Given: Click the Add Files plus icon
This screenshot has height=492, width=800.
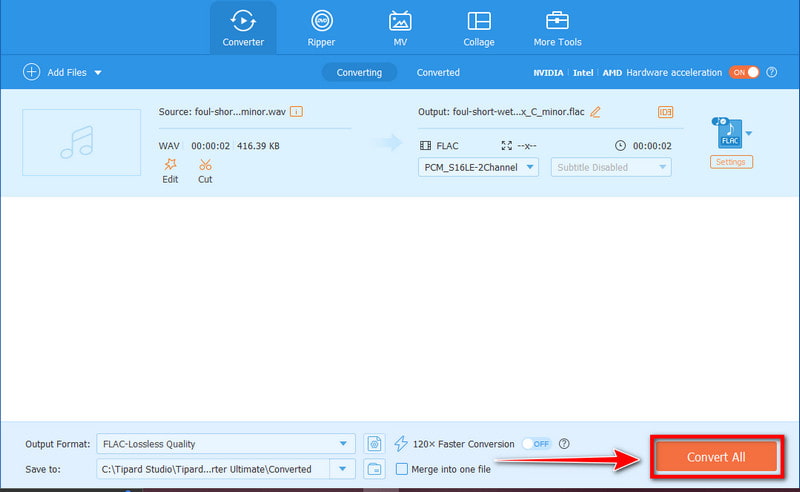Looking at the screenshot, I should (32, 72).
